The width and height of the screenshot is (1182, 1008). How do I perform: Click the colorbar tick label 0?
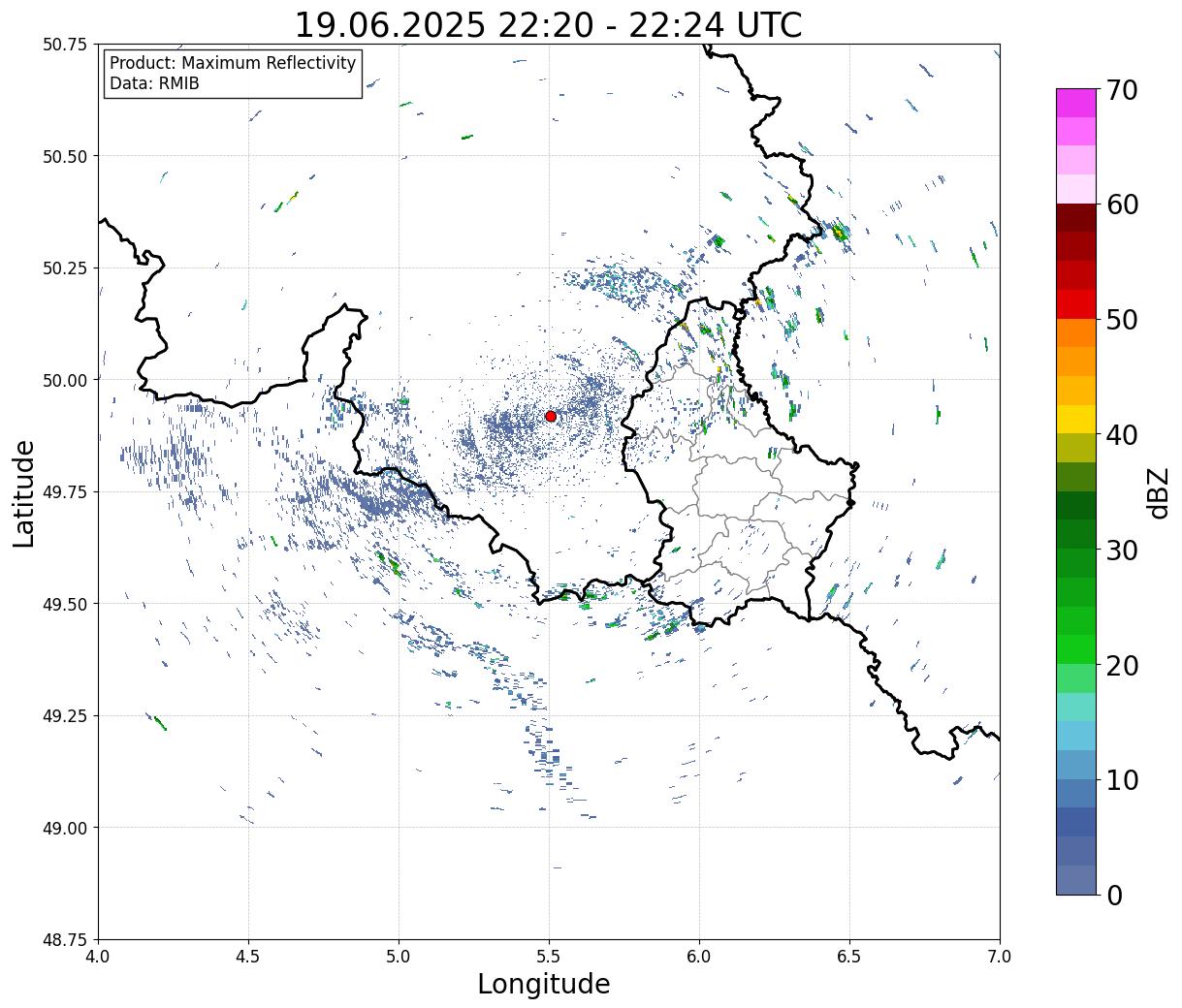[1113, 896]
